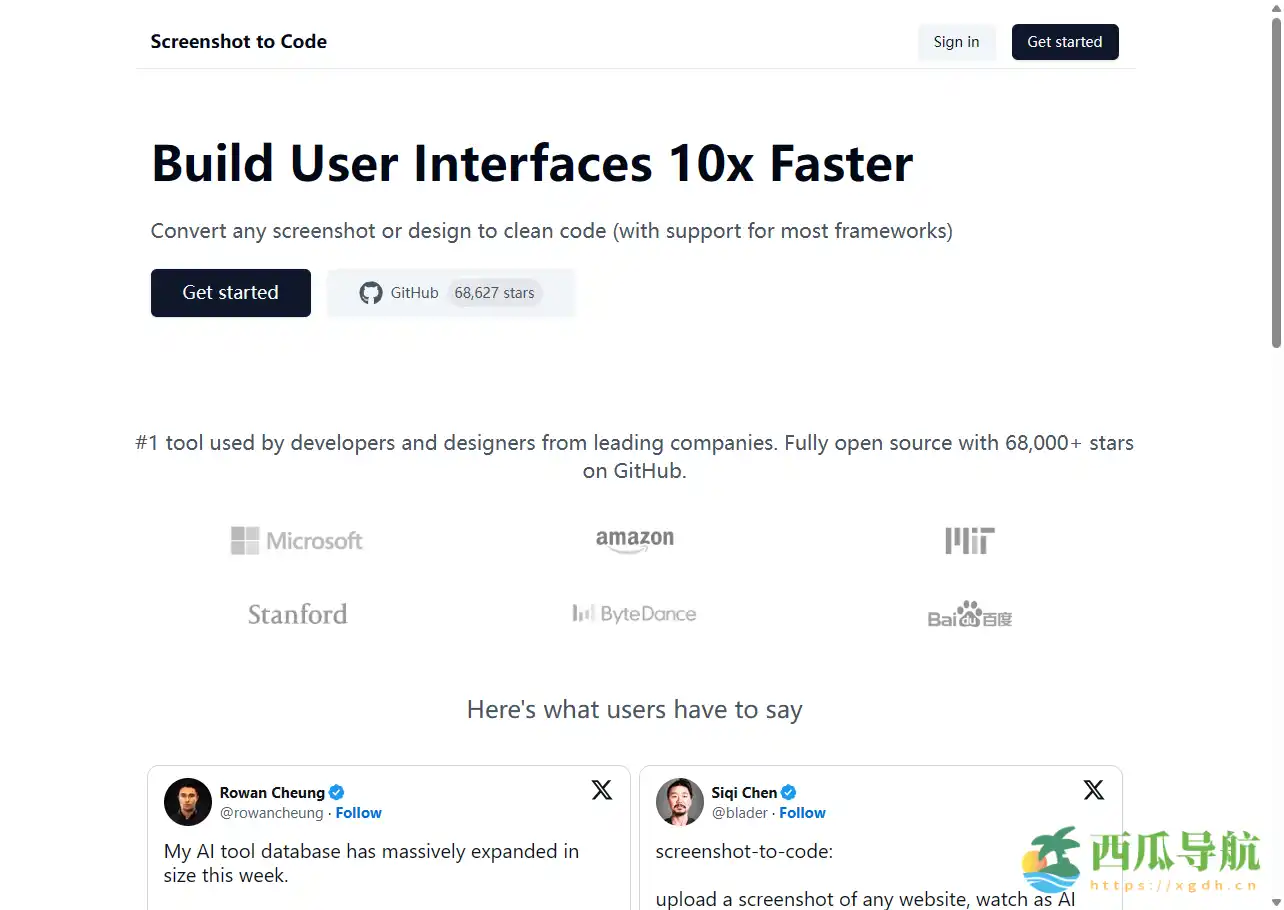The height and width of the screenshot is (910, 1284).
Task: Click X logo on Rowan Cheung's tweet
Action: 602,790
